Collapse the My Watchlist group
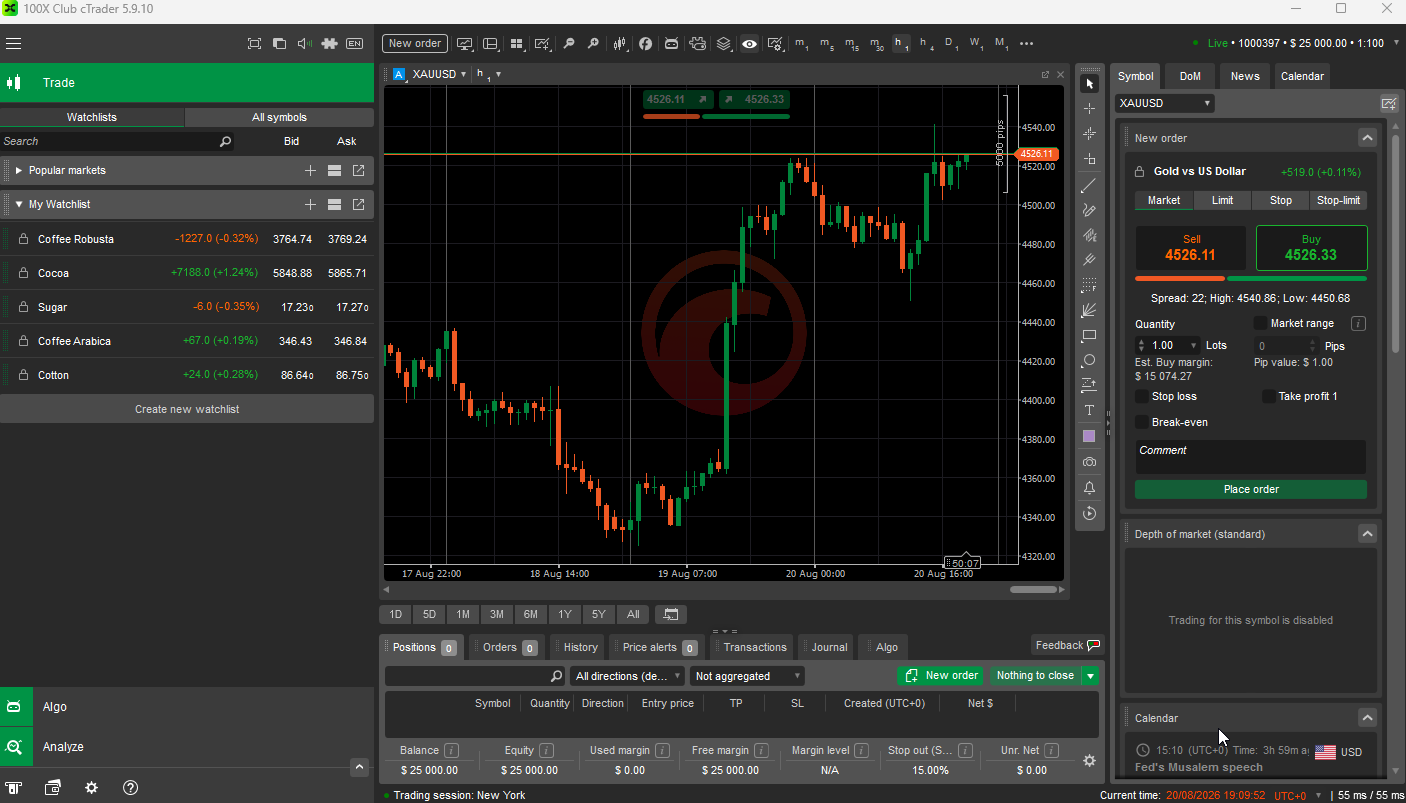 point(19,205)
